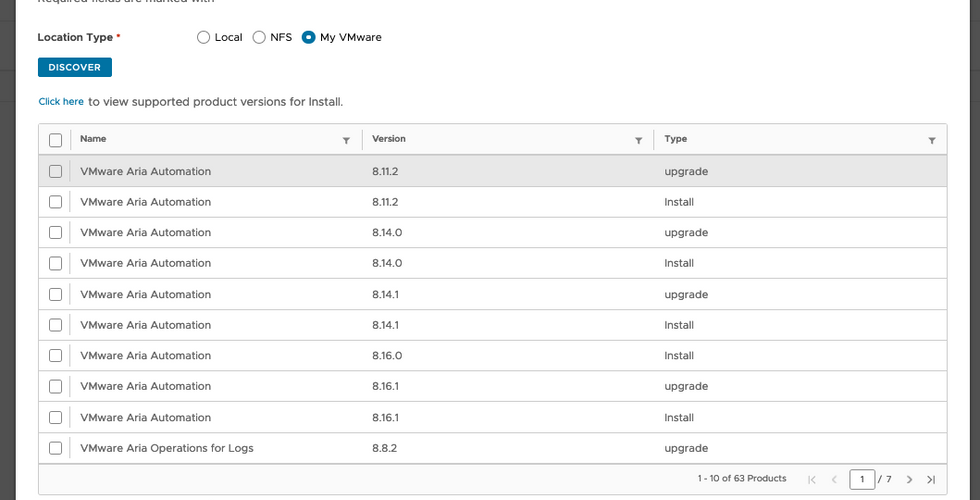Click the Type column filter icon
The height and width of the screenshot is (500, 980).
[931, 141]
